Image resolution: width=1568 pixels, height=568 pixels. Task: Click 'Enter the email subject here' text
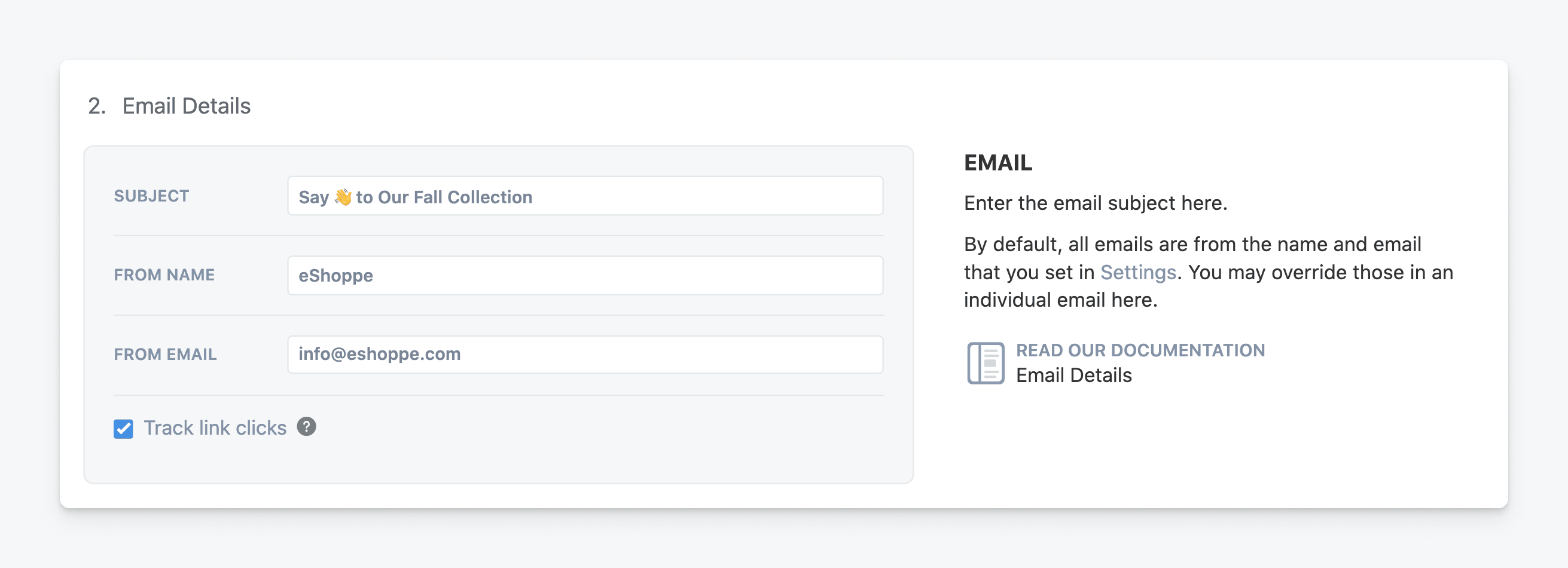point(1096,203)
